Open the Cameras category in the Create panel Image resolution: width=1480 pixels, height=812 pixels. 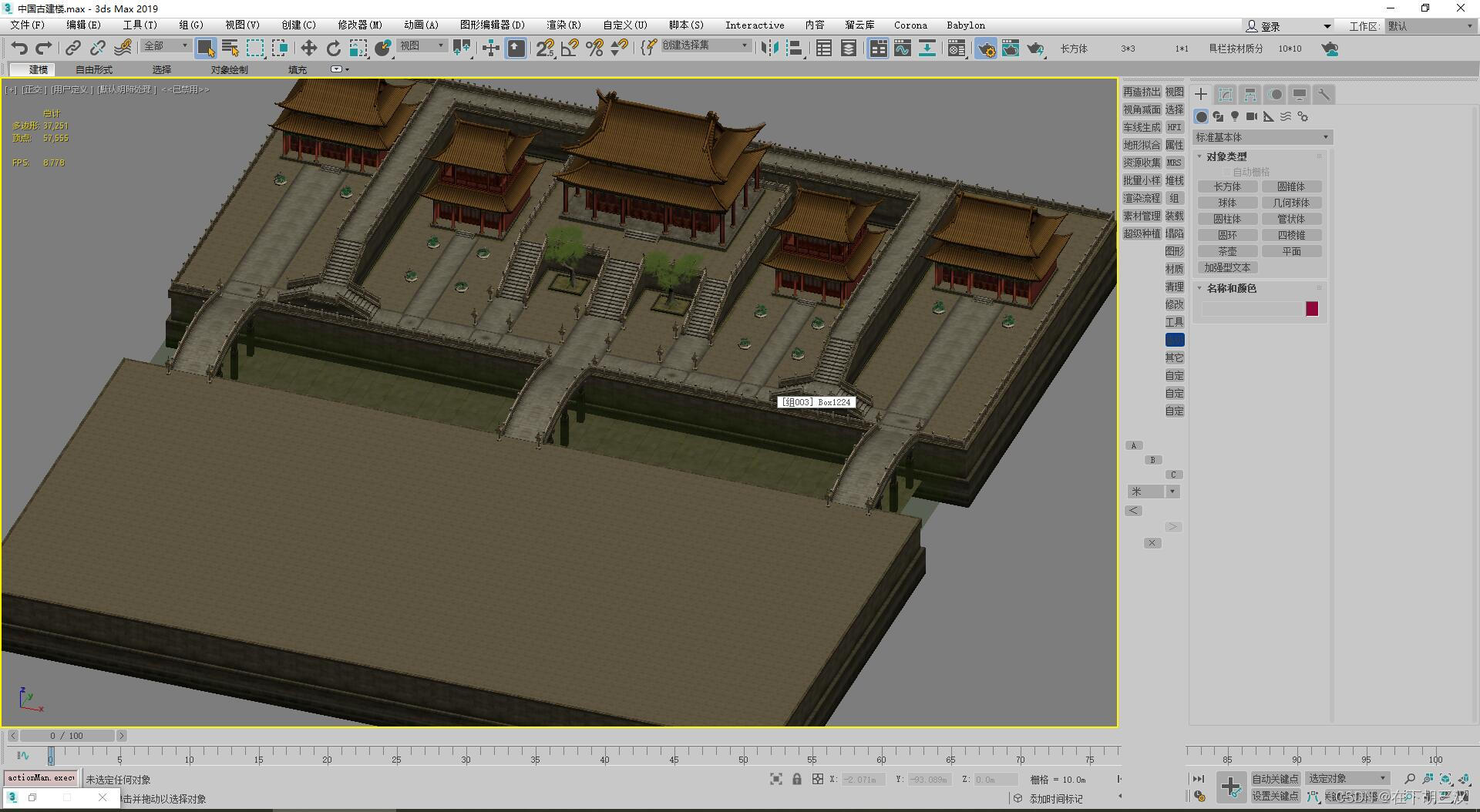[x=1251, y=116]
